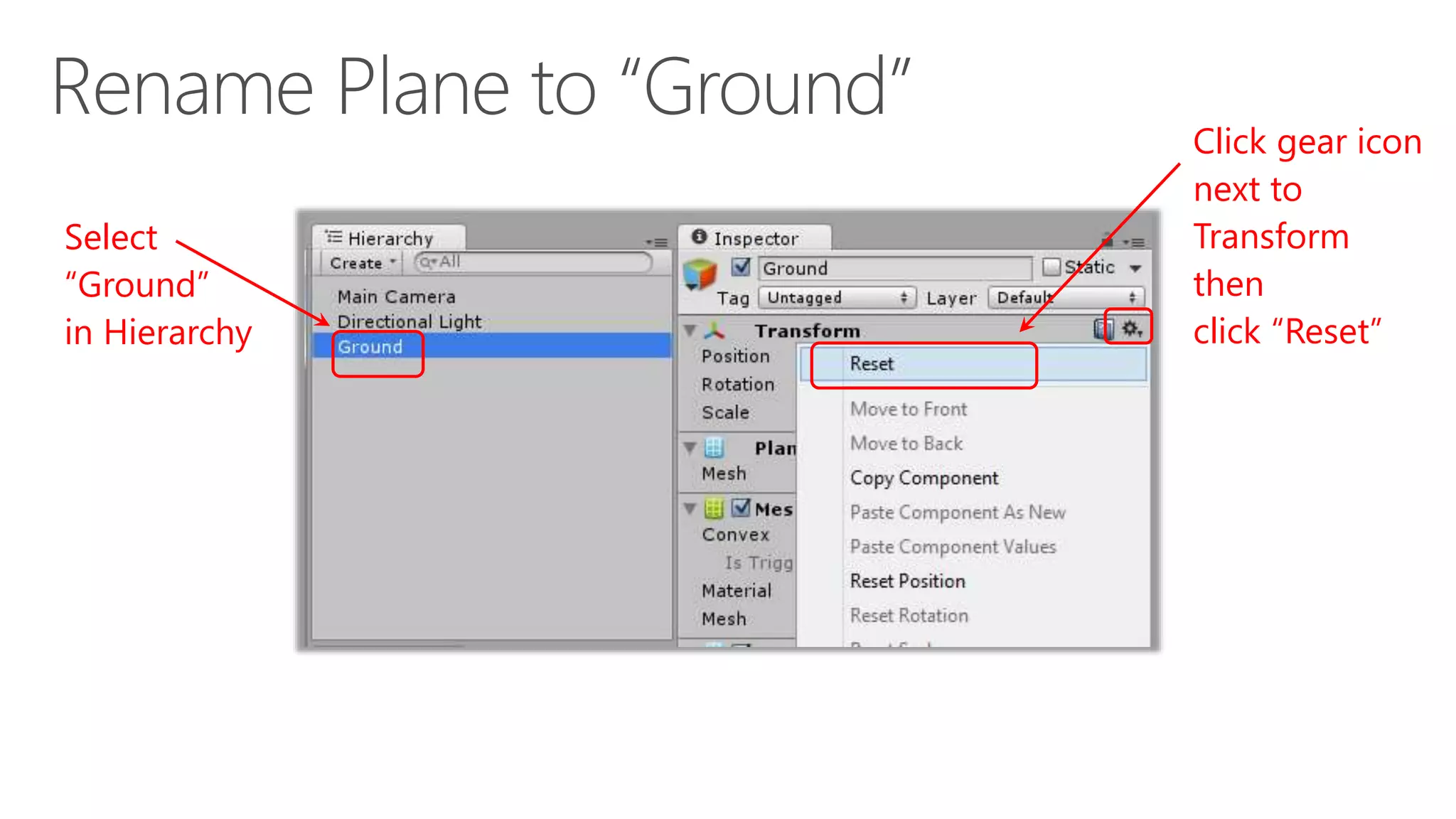
Task: Click the Mesh label under Plane filter
Action: pyautogui.click(x=724, y=473)
